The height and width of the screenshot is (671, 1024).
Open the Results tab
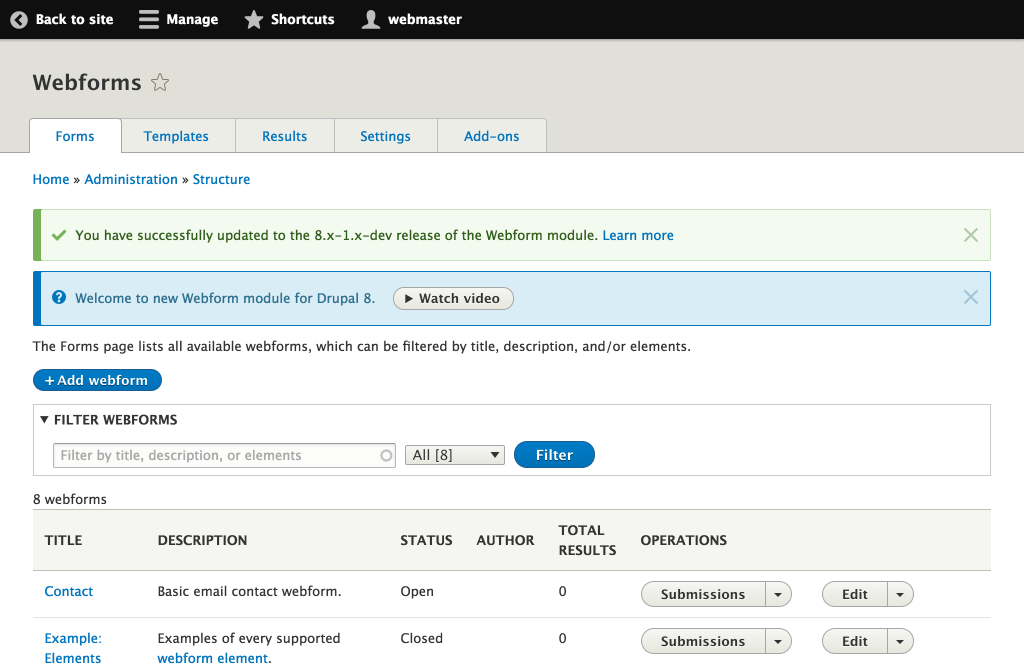click(285, 136)
